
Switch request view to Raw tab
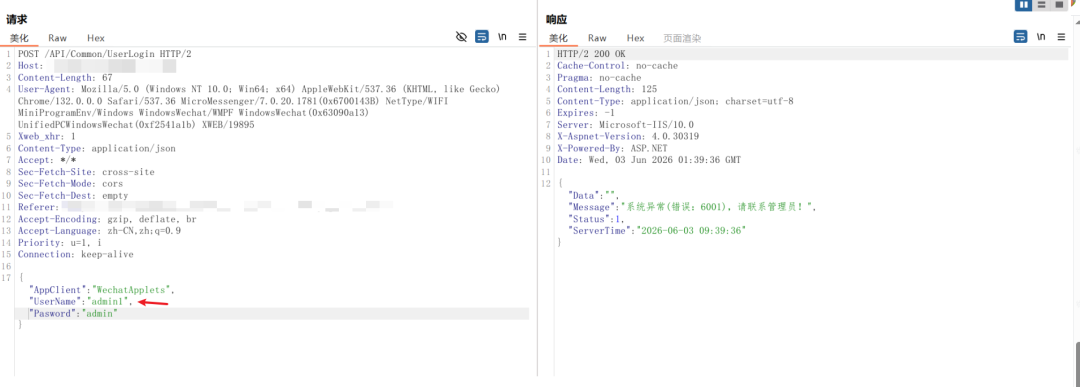[x=57, y=38]
